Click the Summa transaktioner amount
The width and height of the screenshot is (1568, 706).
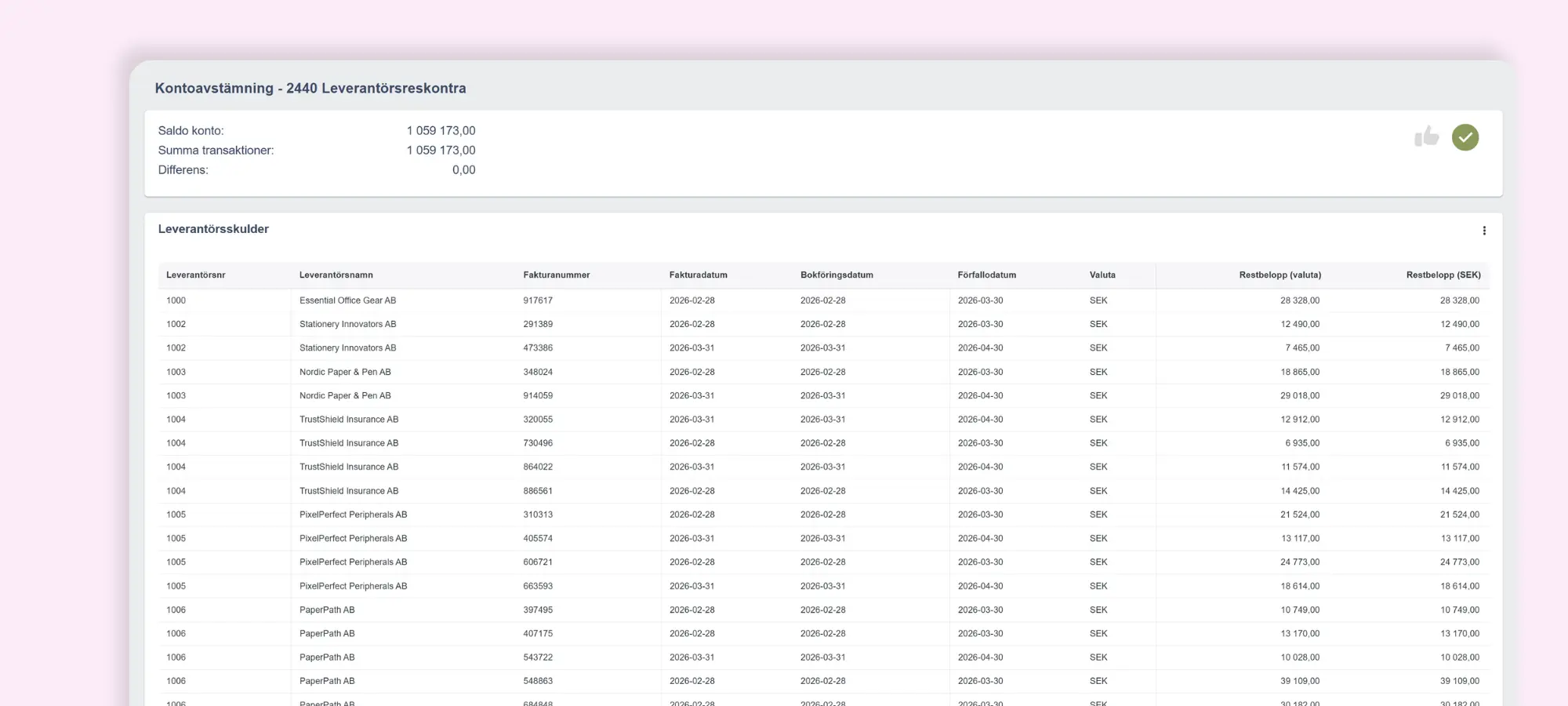(441, 151)
